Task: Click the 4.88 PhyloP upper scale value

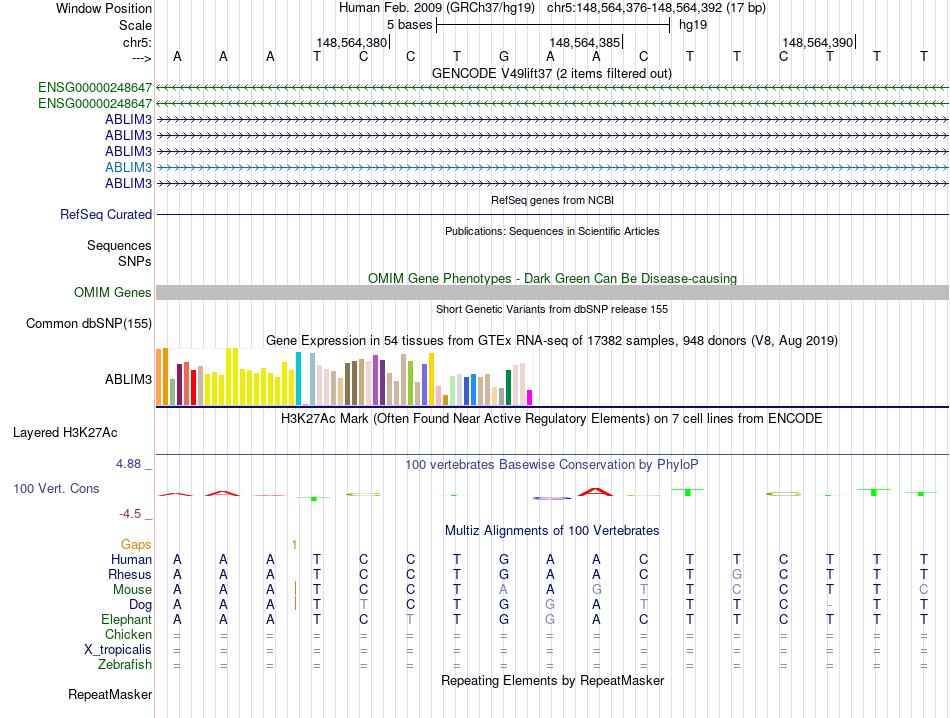Action: coord(128,464)
